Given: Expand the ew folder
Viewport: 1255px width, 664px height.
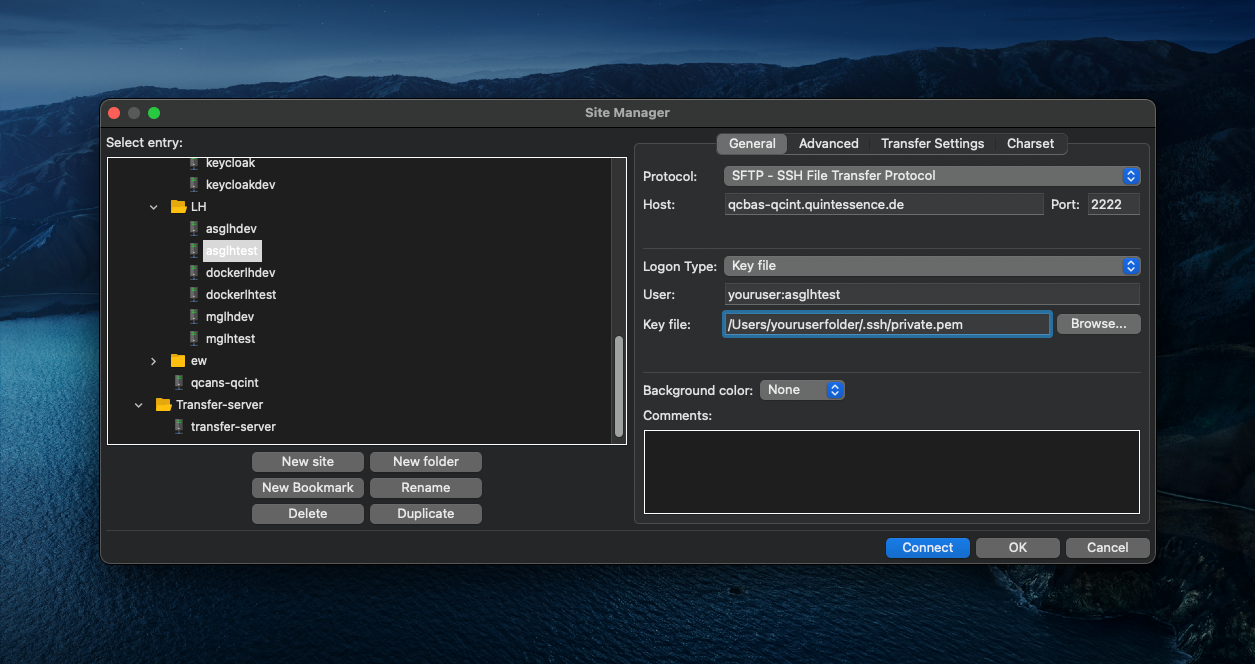Looking at the screenshot, I should coord(154,361).
